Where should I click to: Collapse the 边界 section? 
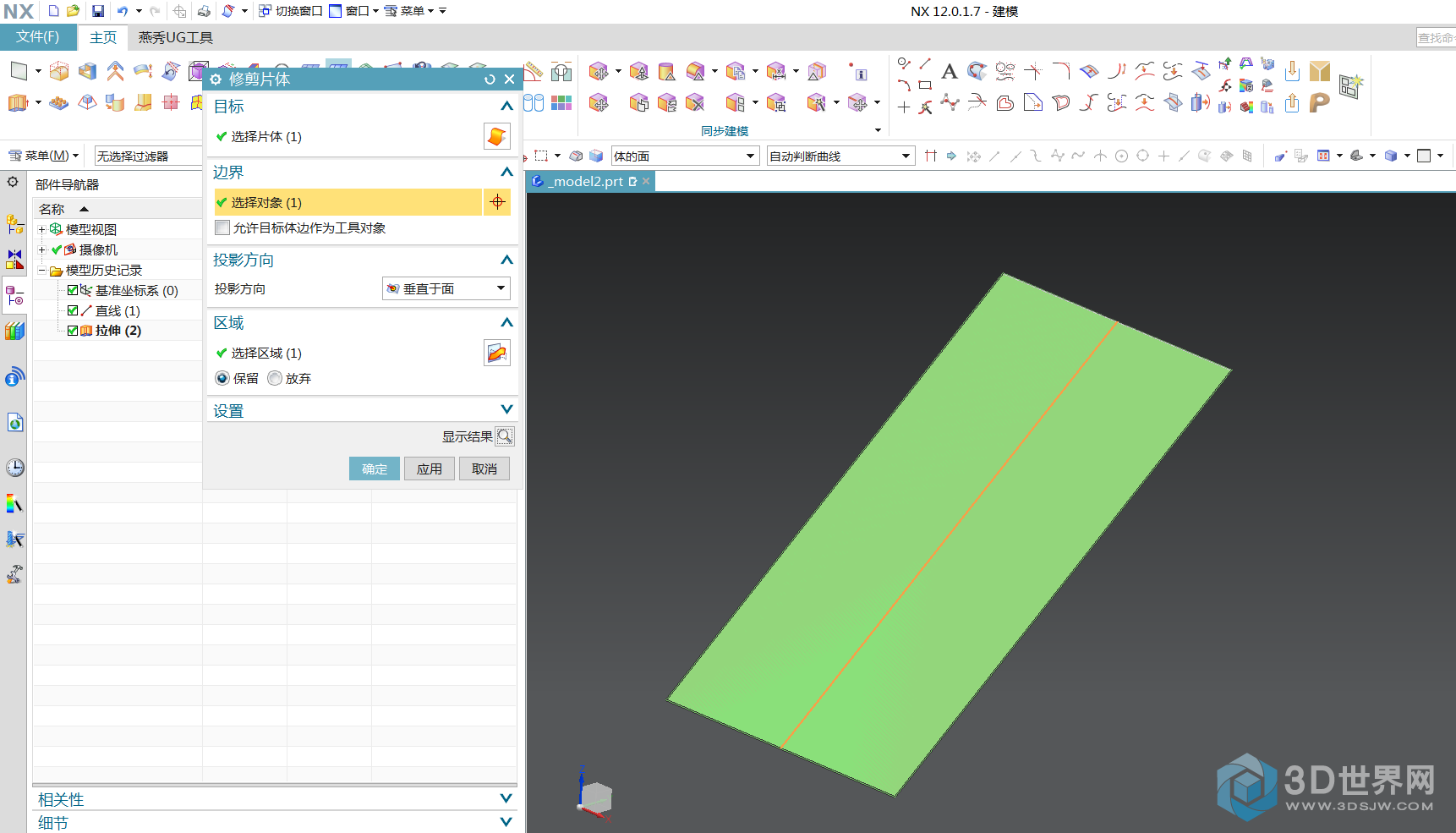(x=506, y=173)
